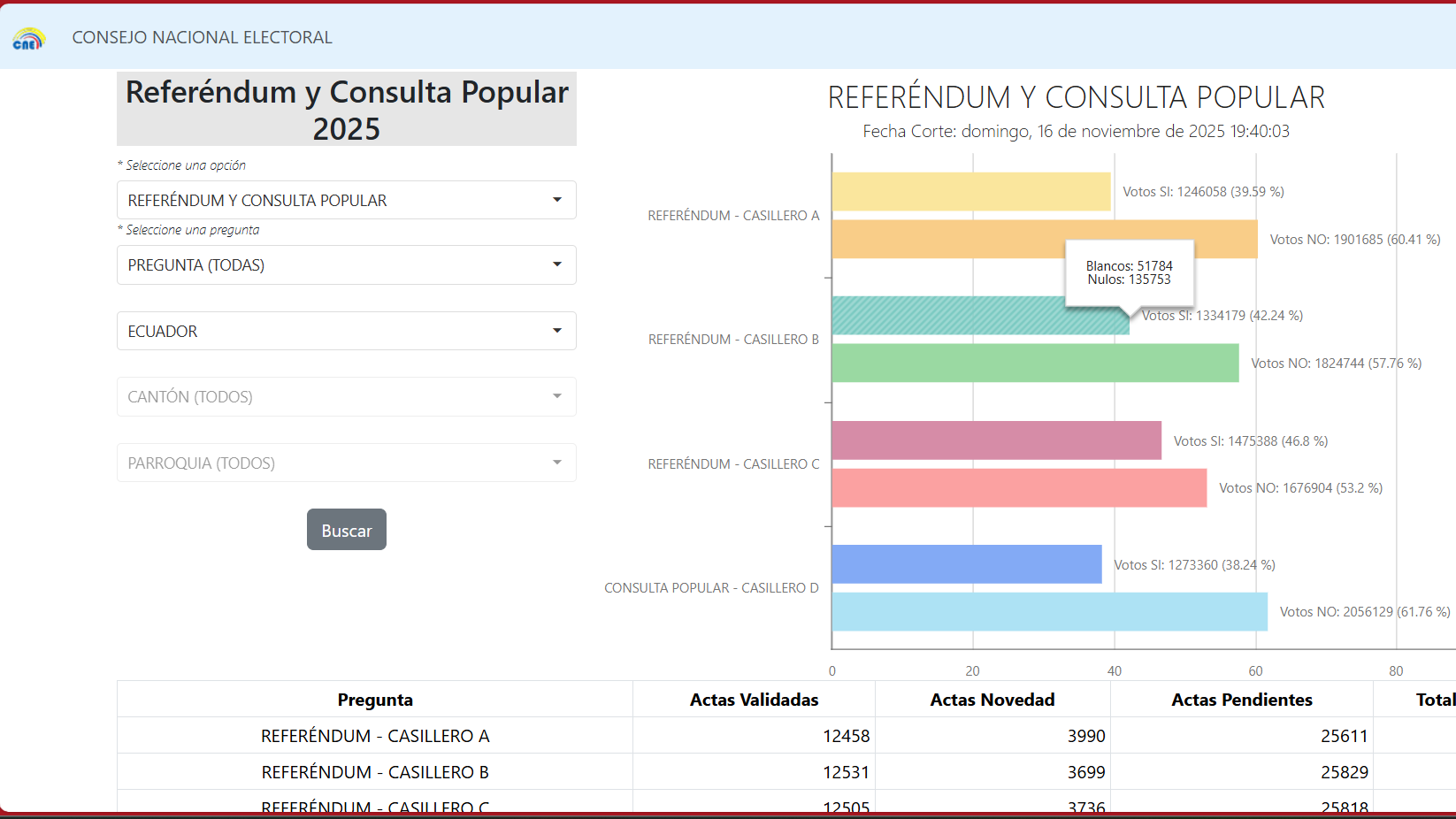Click the yellow Casillero A Votos SI bar
Screen dimensions: 1456x819
(x=970, y=192)
